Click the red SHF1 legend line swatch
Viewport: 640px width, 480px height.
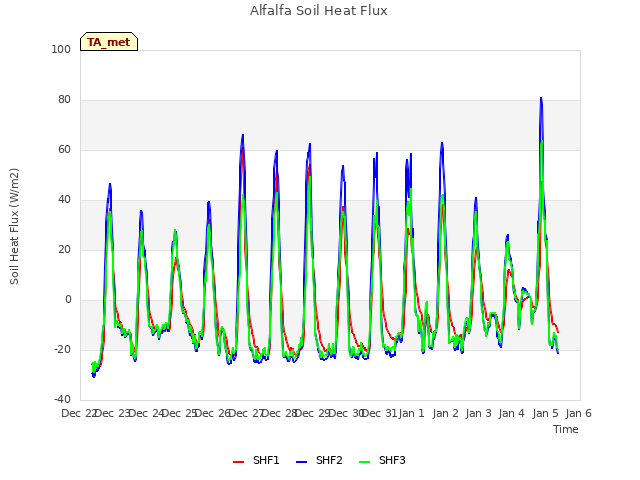[x=238, y=462]
